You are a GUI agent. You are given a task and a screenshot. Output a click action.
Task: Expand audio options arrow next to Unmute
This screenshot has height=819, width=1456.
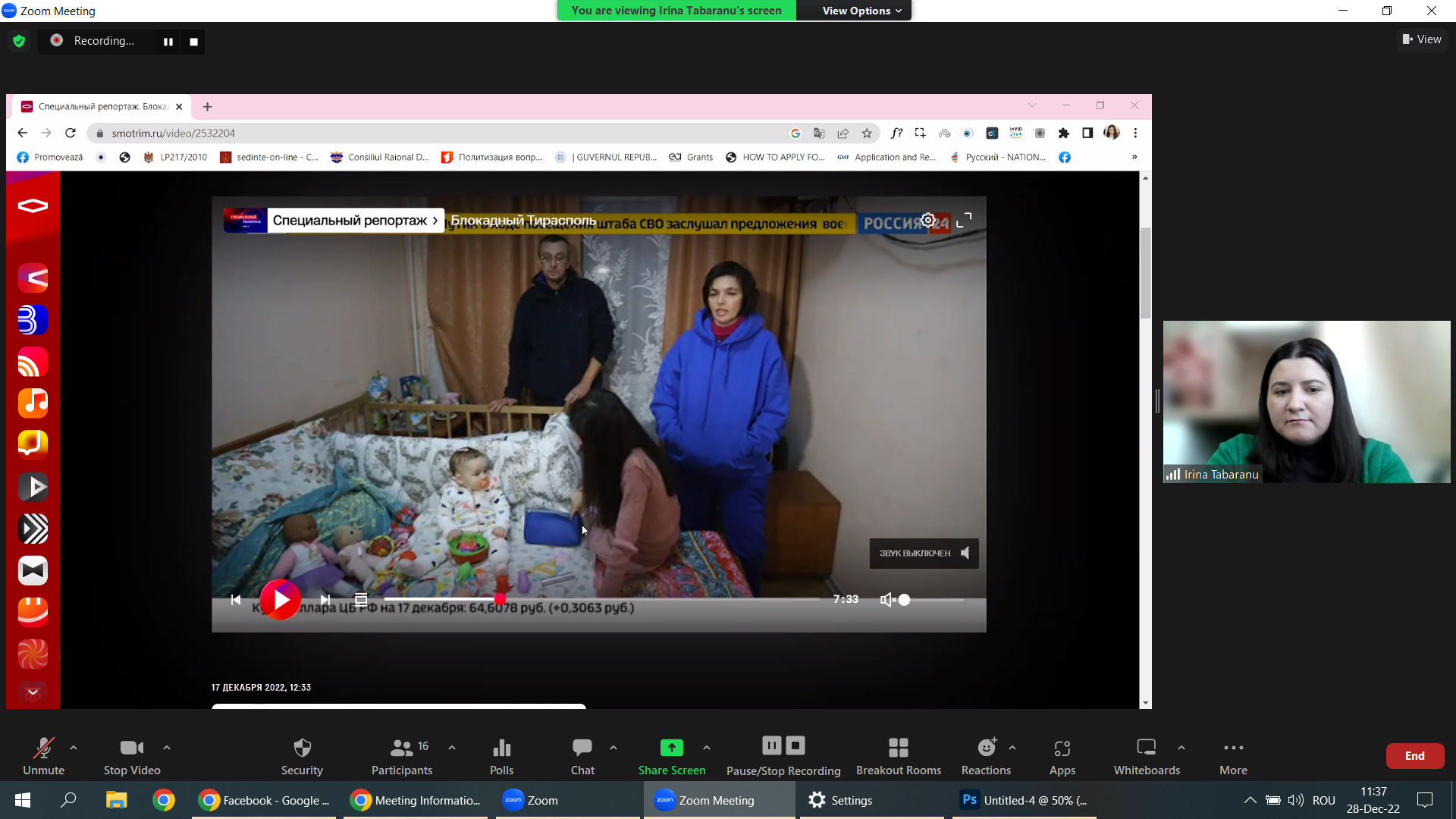click(x=74, y=748)
